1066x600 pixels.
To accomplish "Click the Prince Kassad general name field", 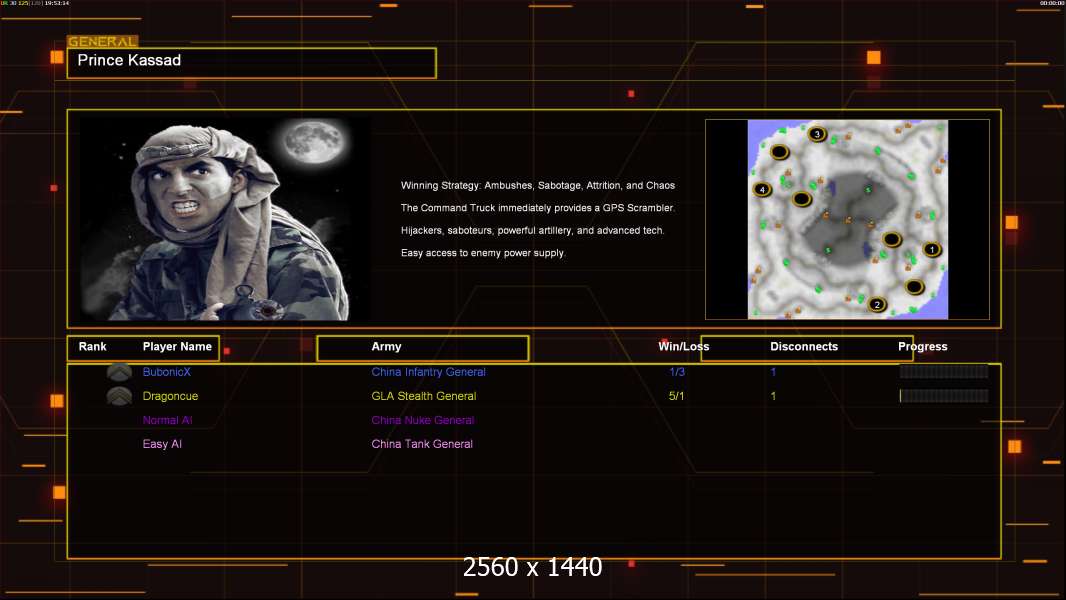I will (251, 62).
